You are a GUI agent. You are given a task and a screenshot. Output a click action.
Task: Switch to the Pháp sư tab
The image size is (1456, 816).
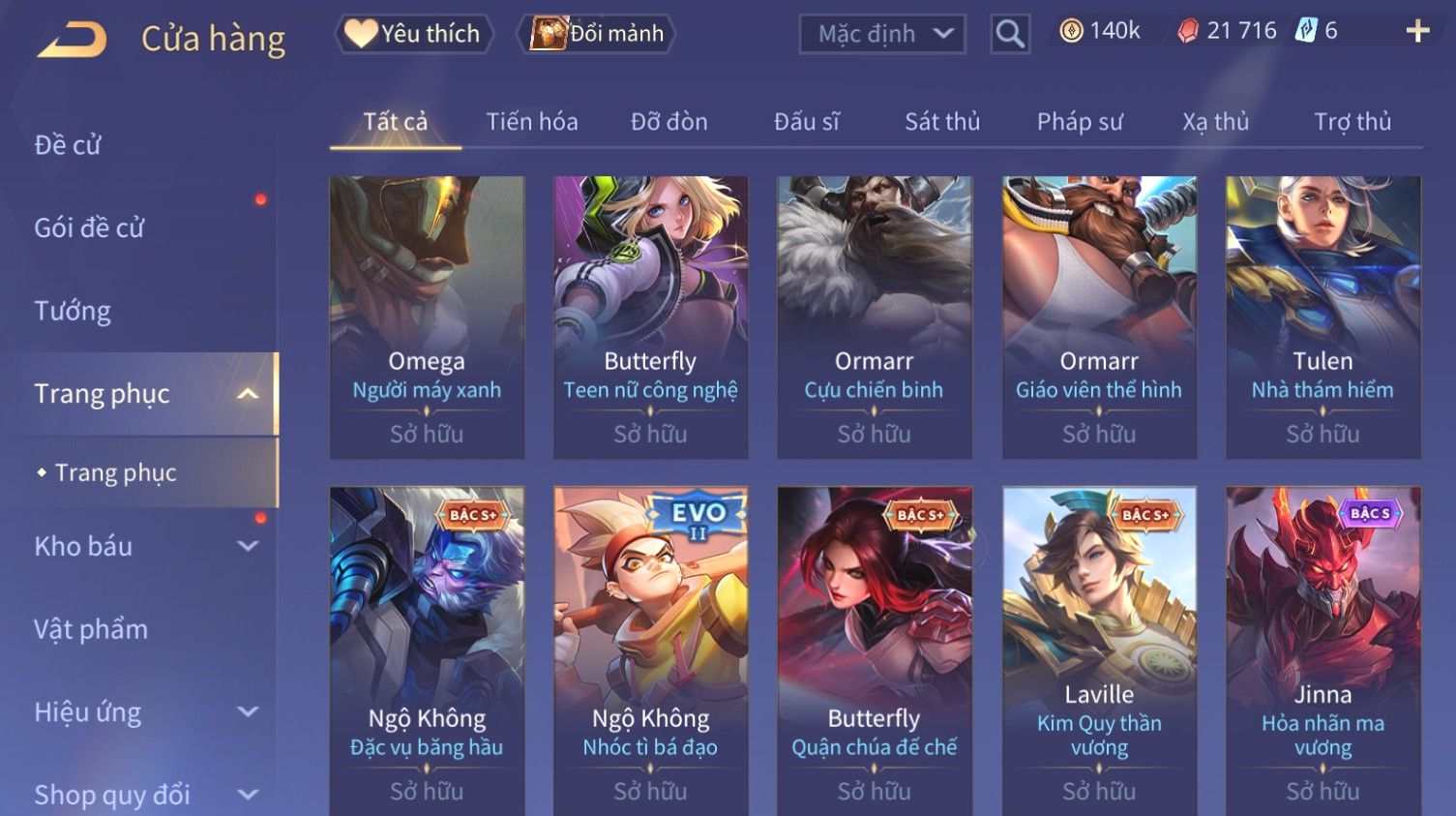[1080, 122]
